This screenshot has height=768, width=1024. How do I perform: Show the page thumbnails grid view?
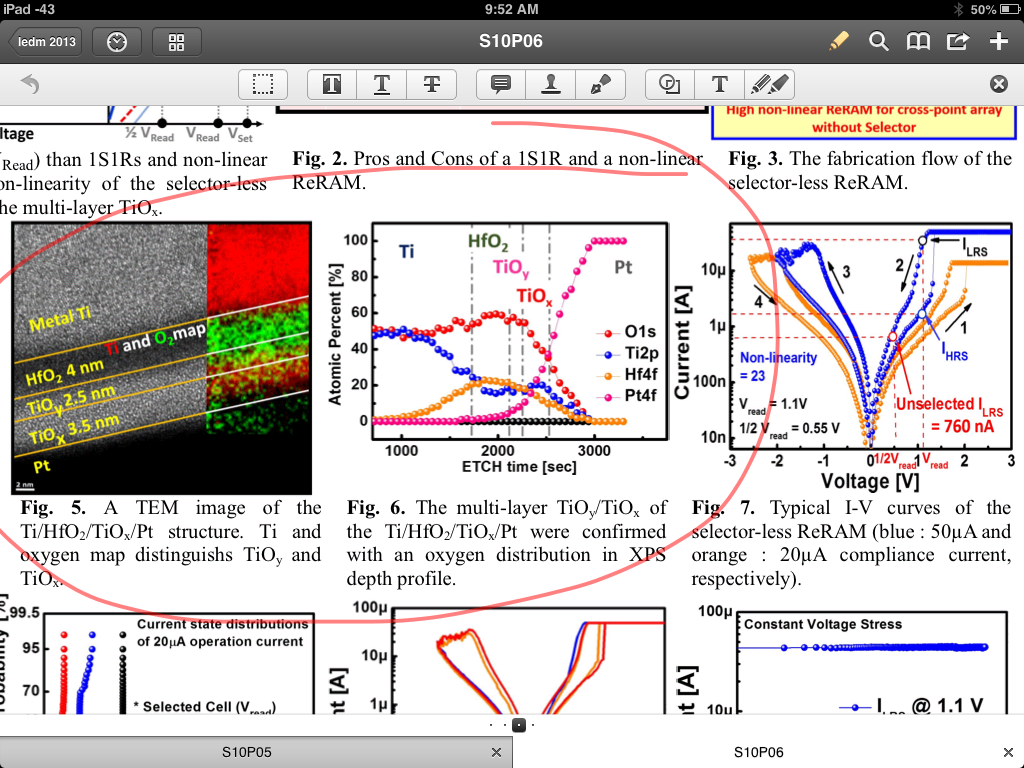[177, 42]
